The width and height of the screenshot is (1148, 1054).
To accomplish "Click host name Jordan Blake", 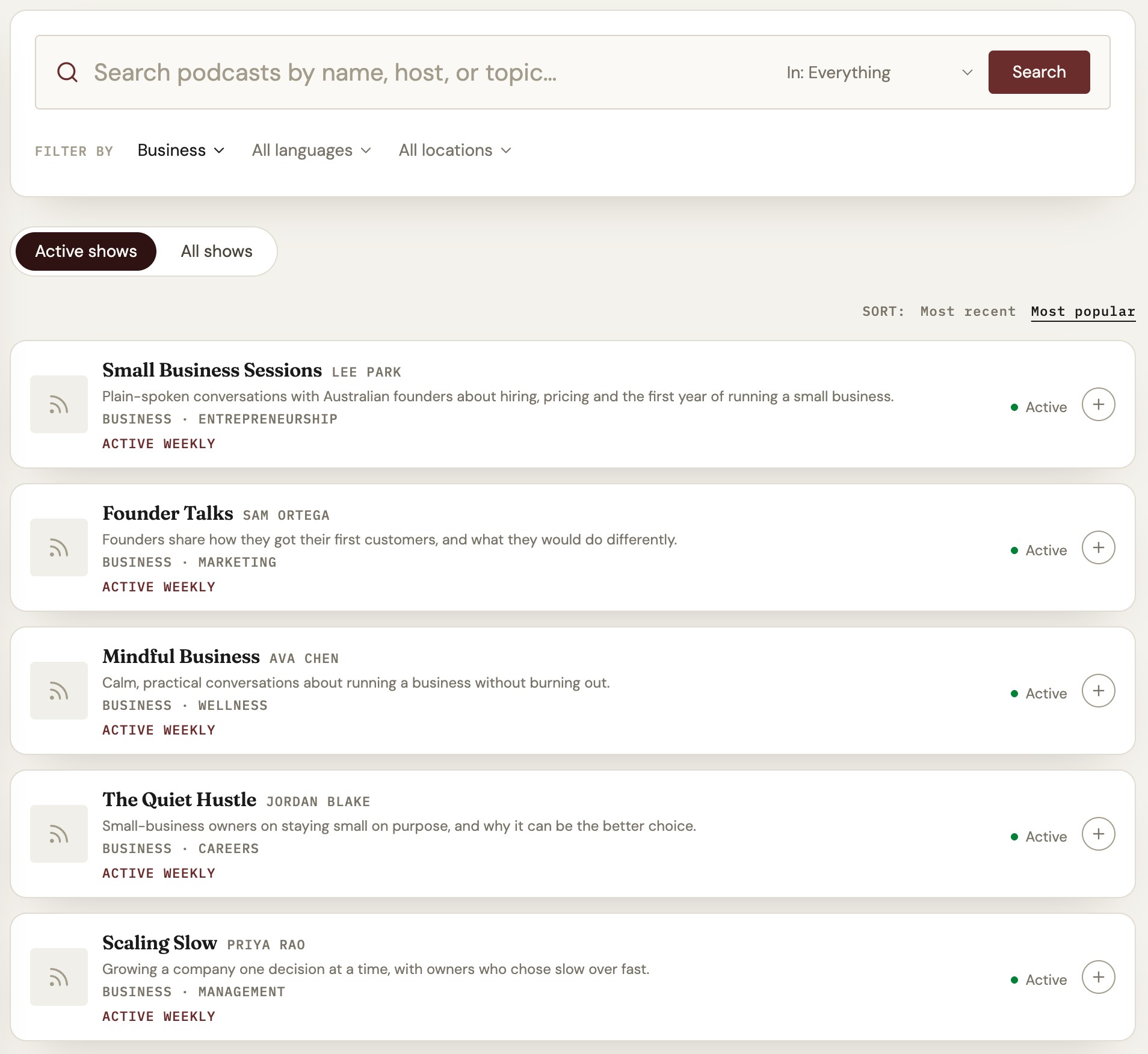I will [318, 802].
